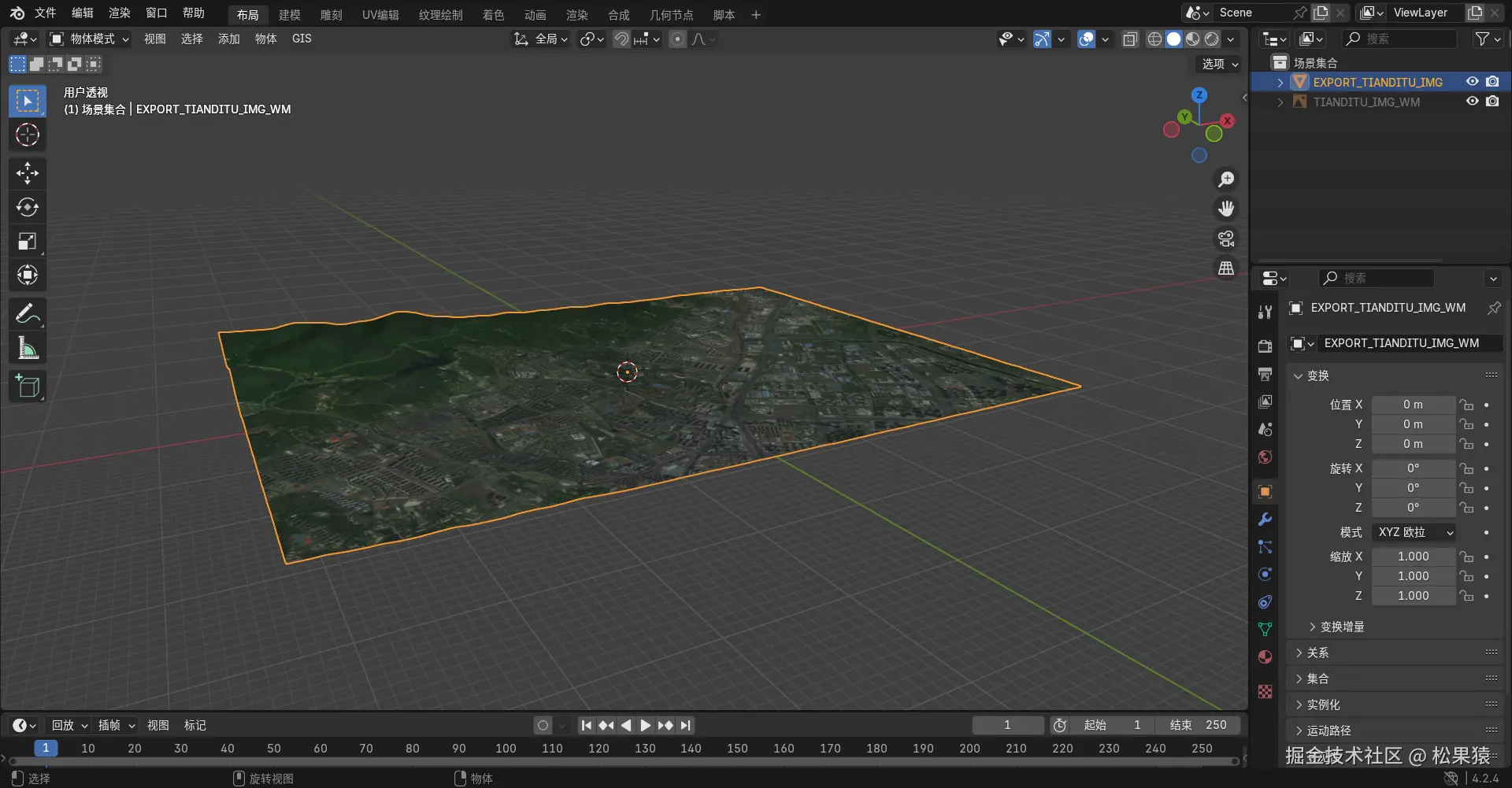This screenshot has width=1512, height=788.
Task: Select the Move tool in the toolbar
Action: pyautogui.click(x=28, y=173)
